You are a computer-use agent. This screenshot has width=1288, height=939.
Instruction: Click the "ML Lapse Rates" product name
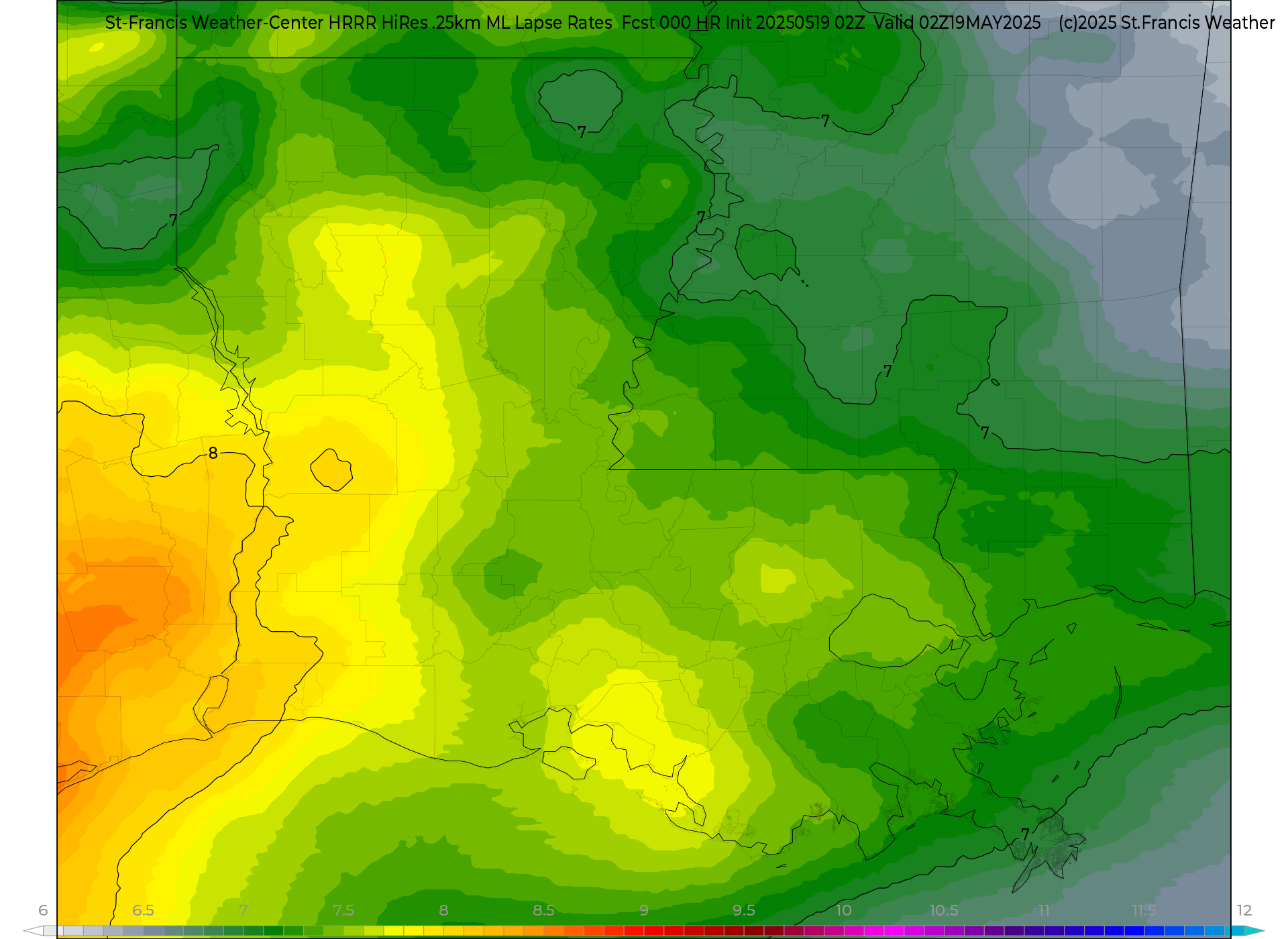click(x=549, y=23)
